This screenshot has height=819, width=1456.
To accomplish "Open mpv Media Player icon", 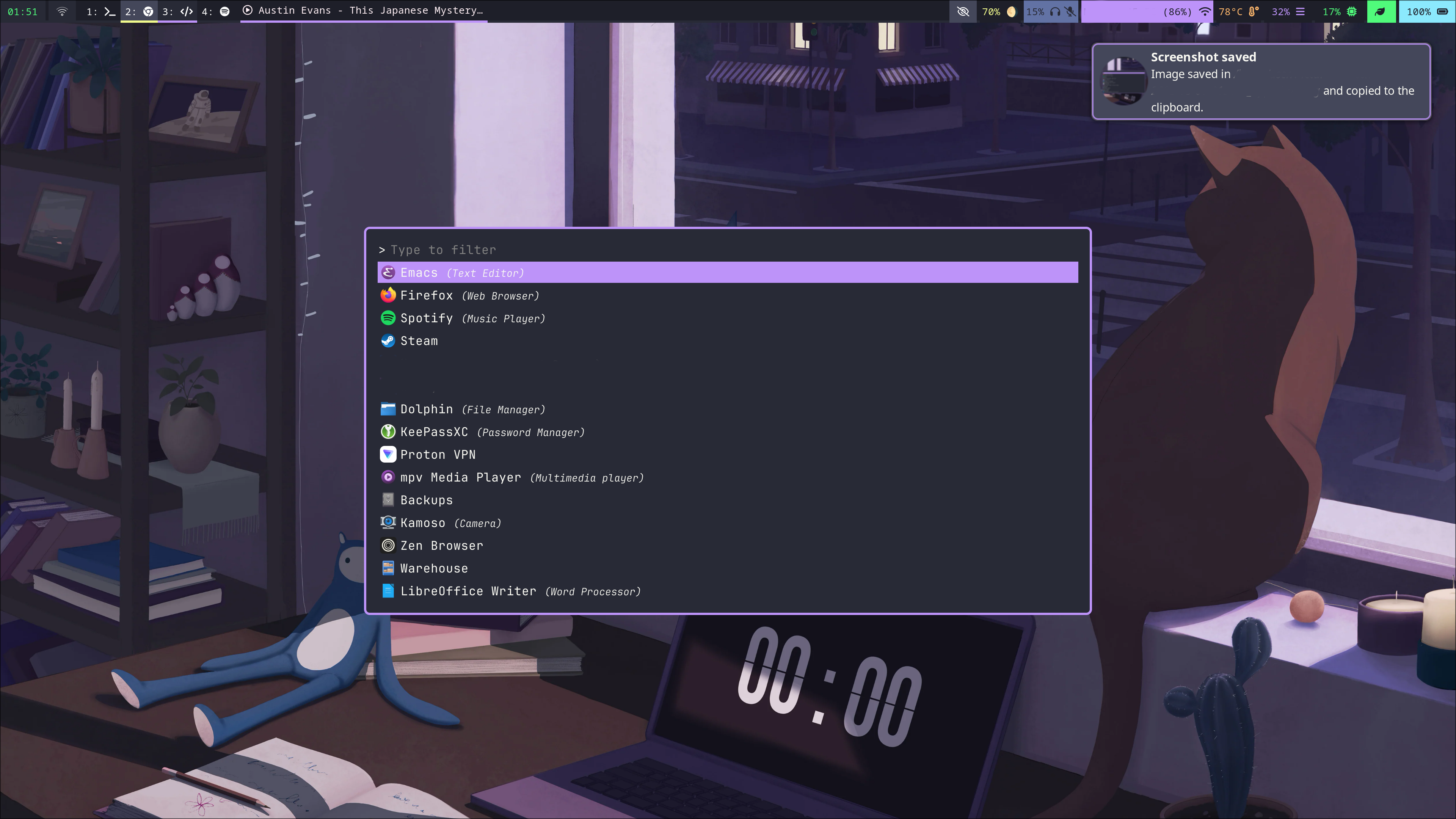I will [388, 477].
